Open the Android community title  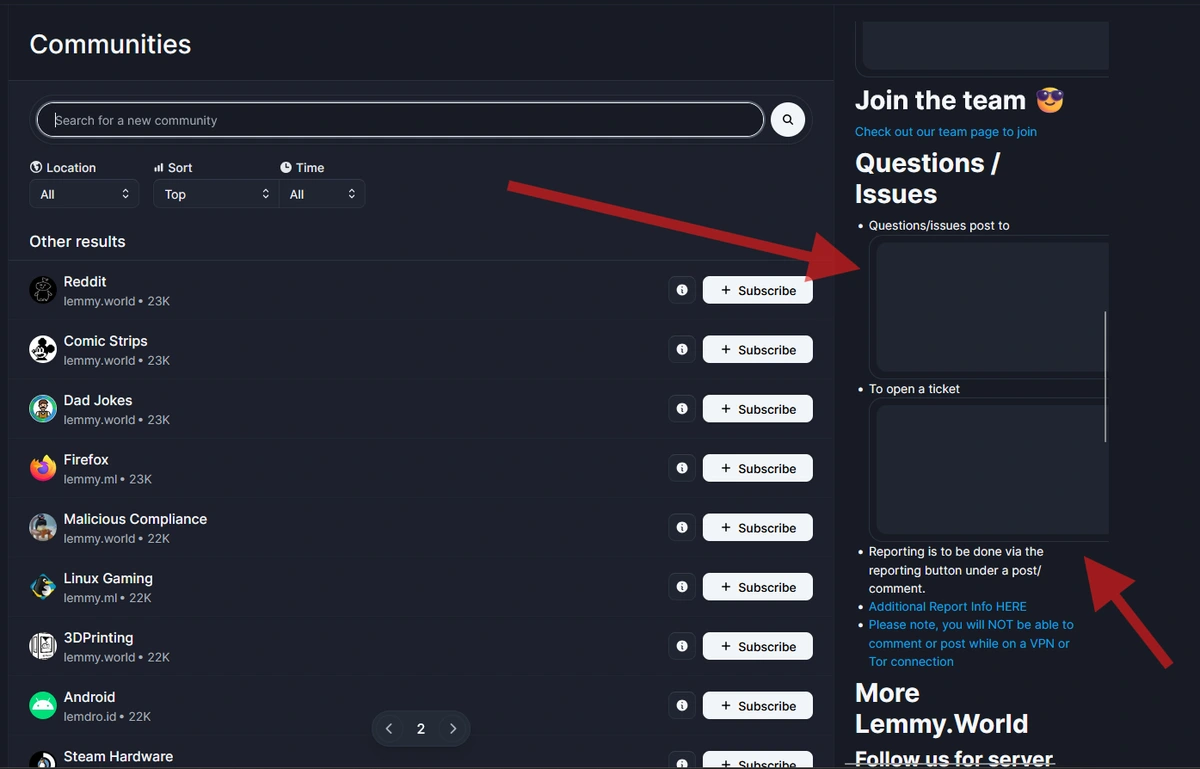89,697
